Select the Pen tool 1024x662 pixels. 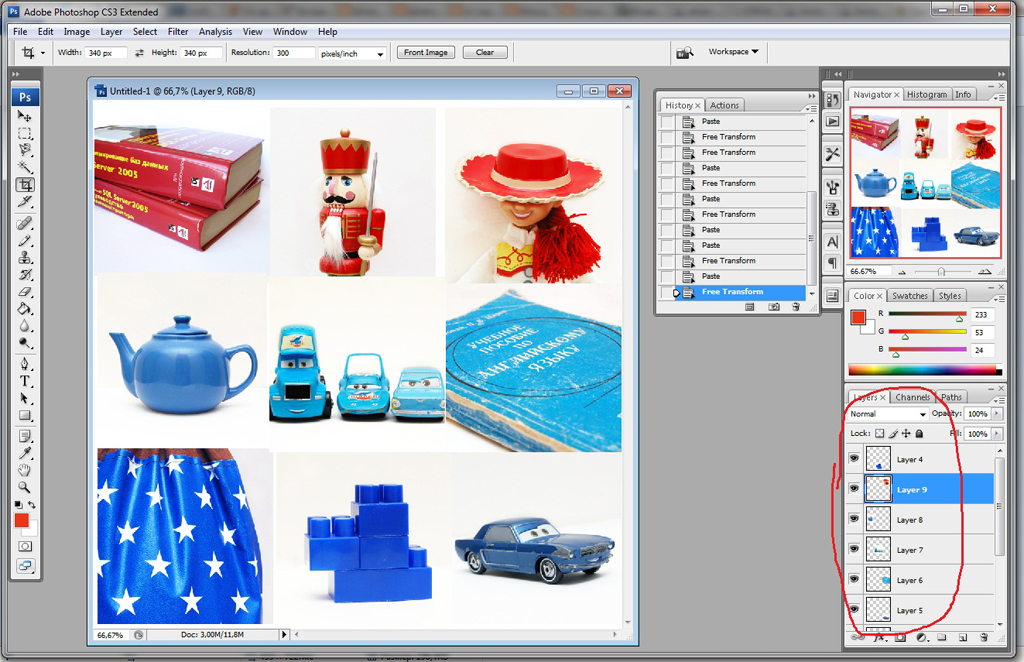coord(24,364)
